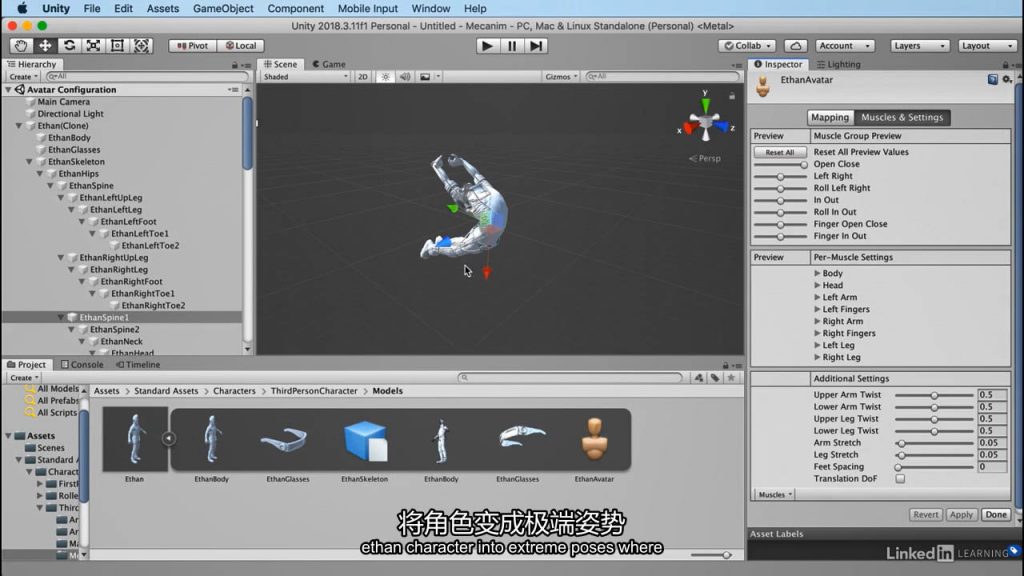The width and height of the screenshot is (1024, 576).
Task: Click the Done button
Action: (996, 515)
